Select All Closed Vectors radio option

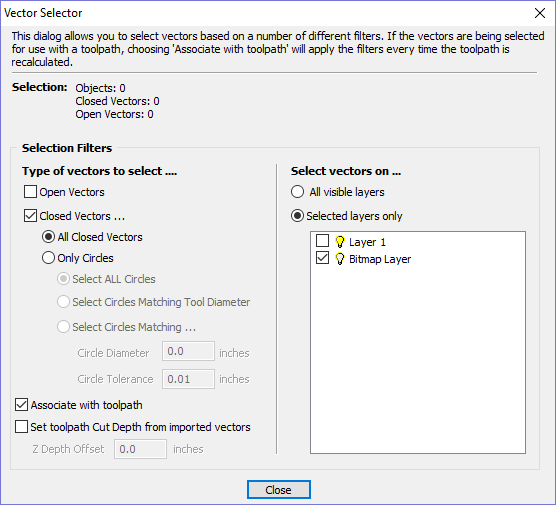[x=48, y=237]
